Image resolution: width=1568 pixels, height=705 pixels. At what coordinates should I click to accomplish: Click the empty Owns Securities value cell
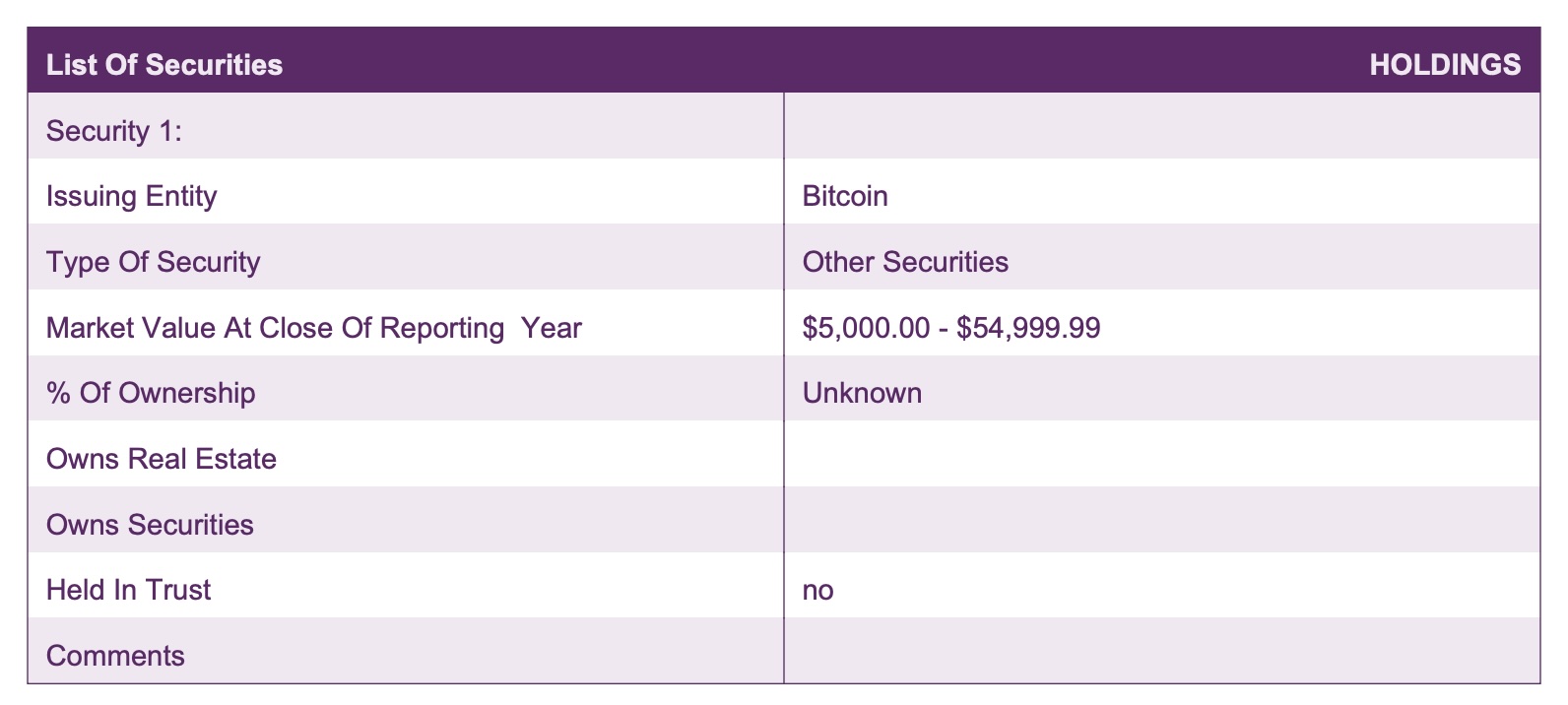[1161, 520]
